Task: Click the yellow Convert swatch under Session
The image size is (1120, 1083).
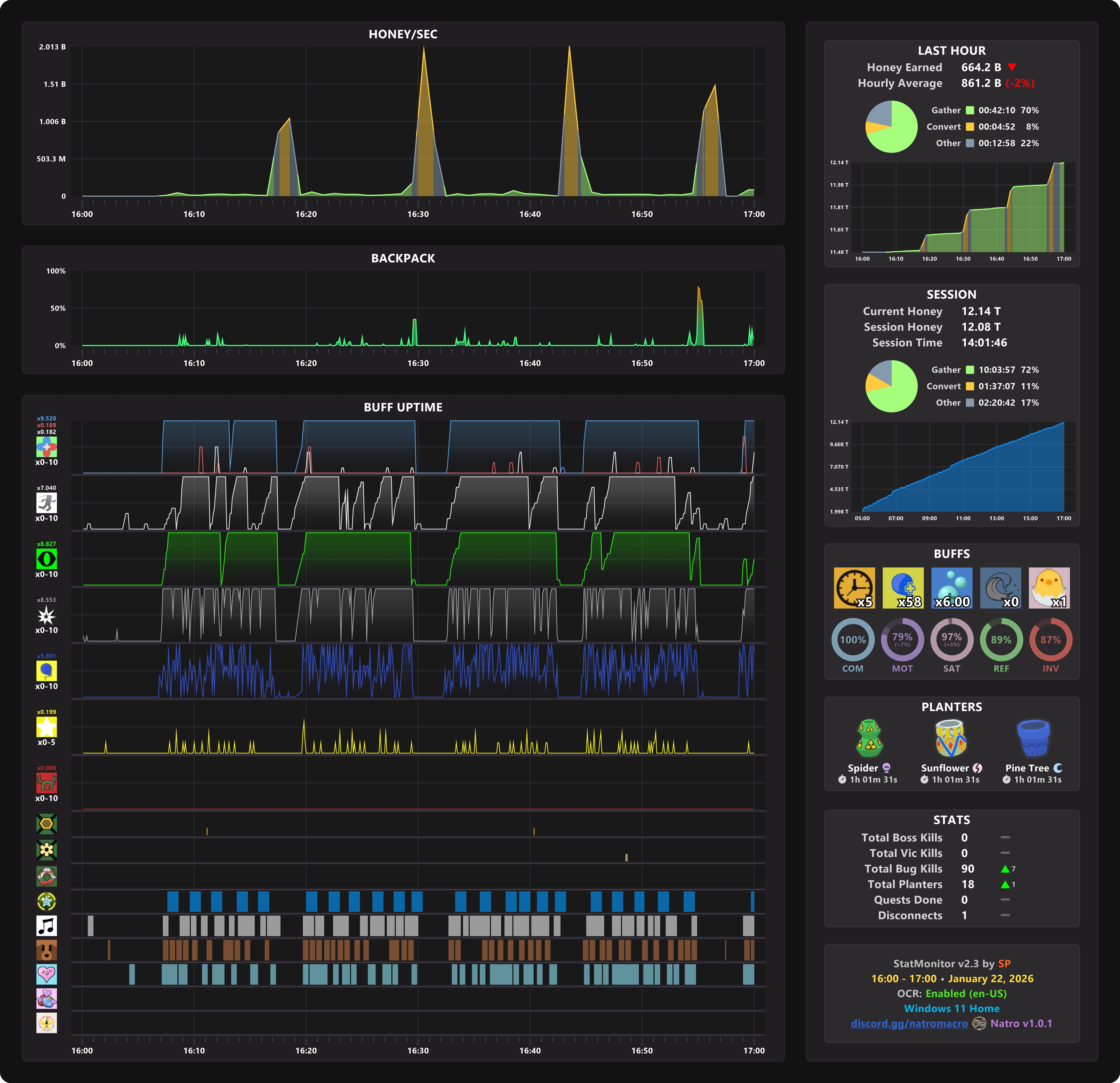Action: (970, 386)
